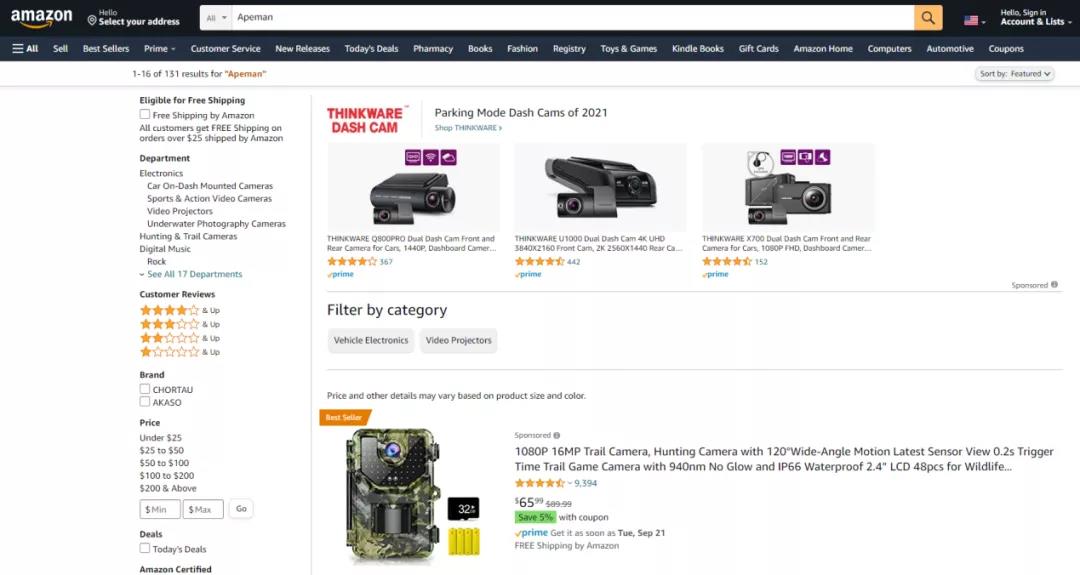Image resolution: width=1080 pixels, height=575 pixels.
Task: Go to Best Sellers in navigation bar
Action: tap(106, 48)
